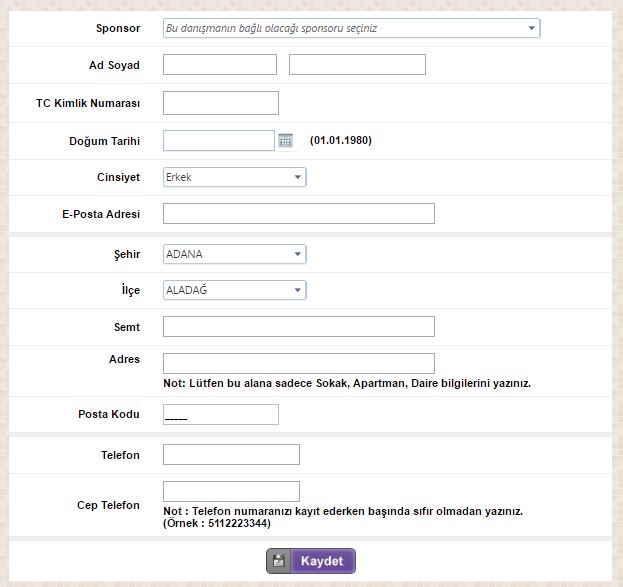Screen dimensions: 623x587
Task: Focus the TC Kimlik Numarası field
Action: pos(220,103)
